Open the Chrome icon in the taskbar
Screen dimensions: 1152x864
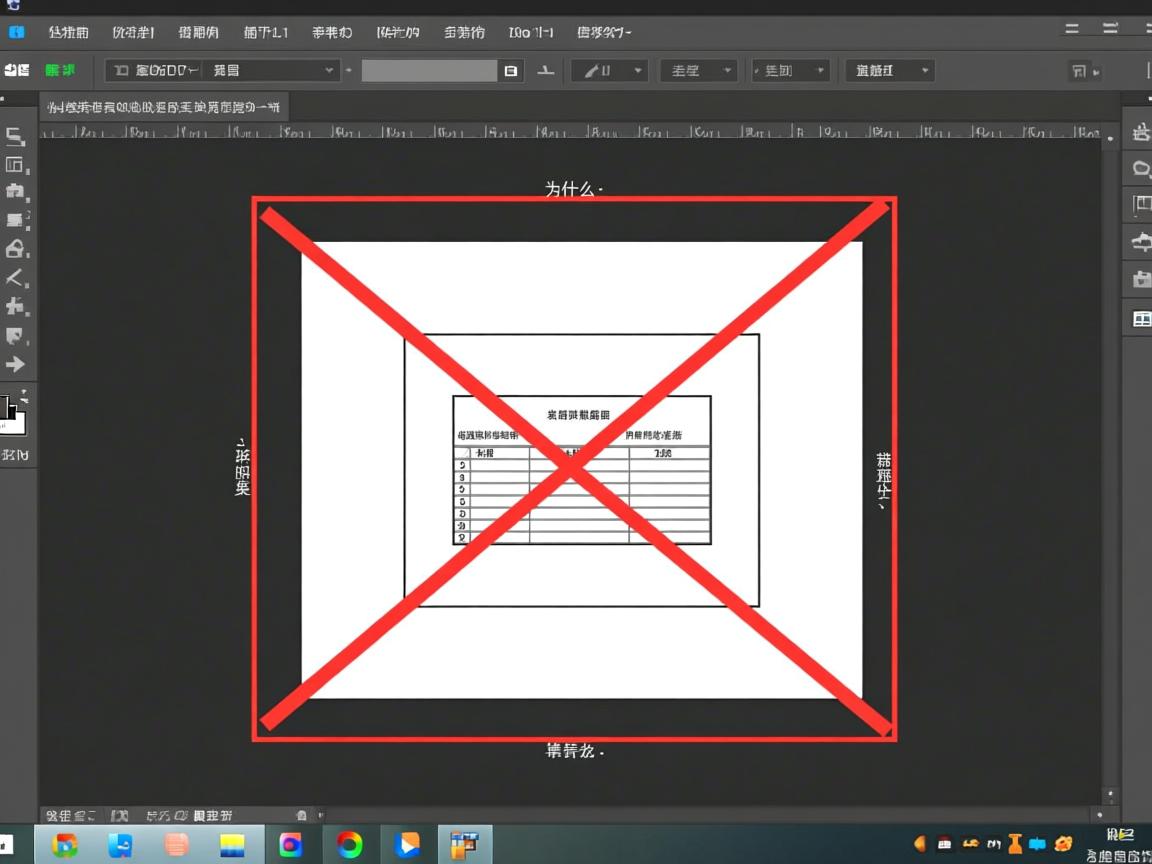[x=349, y=845]
